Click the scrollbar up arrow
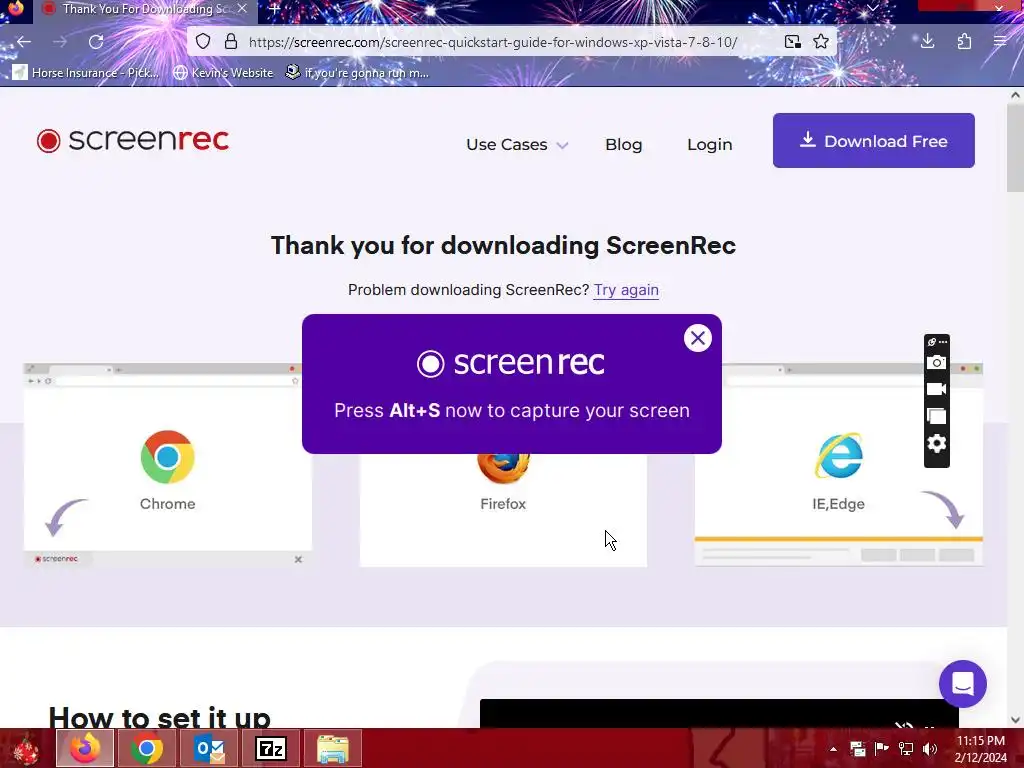 pyautogui.click(x=1015, y=95)
